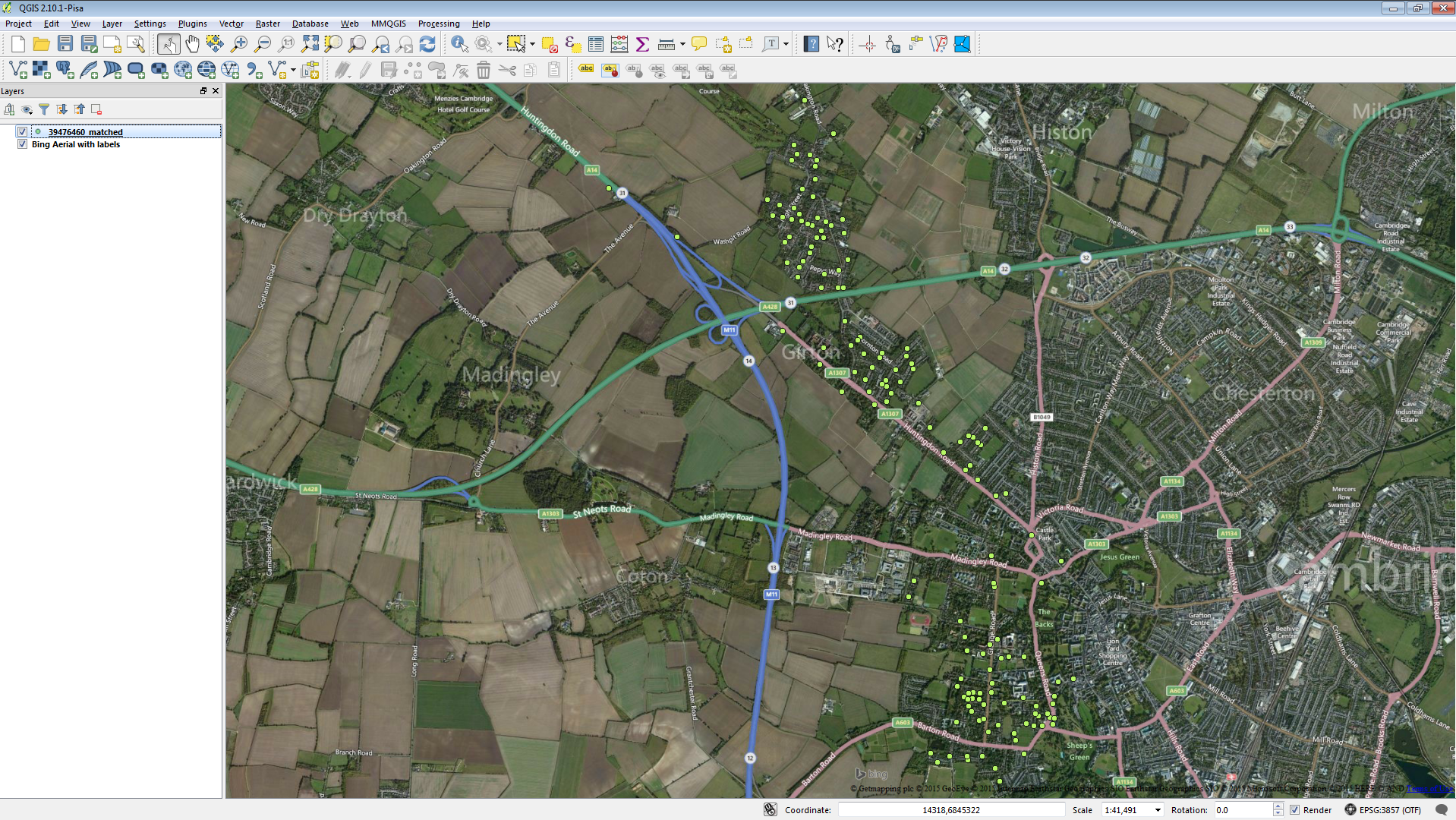Activate the What's This help pointer

[x=835, y=44]
